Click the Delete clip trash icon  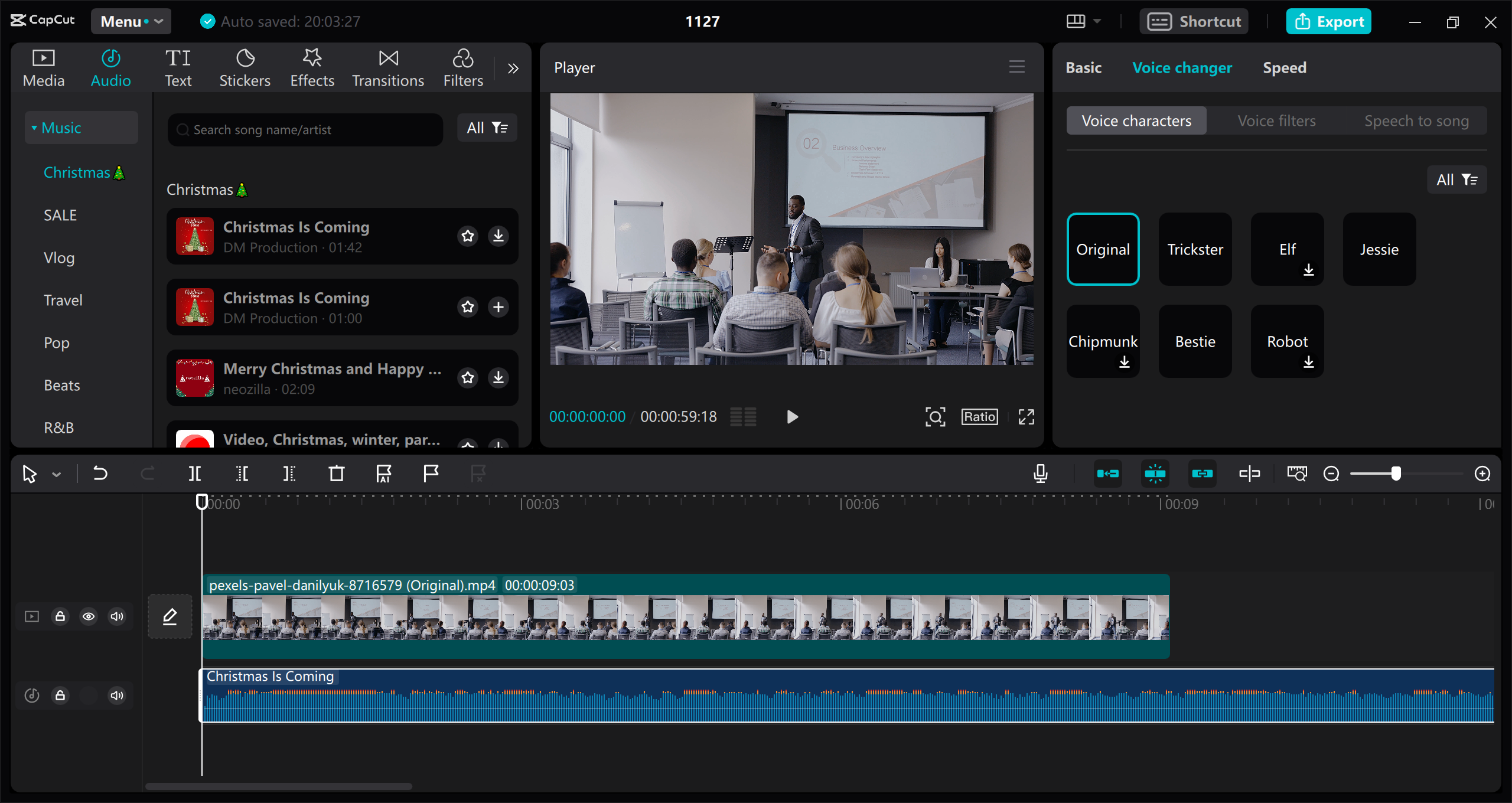coord(337,474)
